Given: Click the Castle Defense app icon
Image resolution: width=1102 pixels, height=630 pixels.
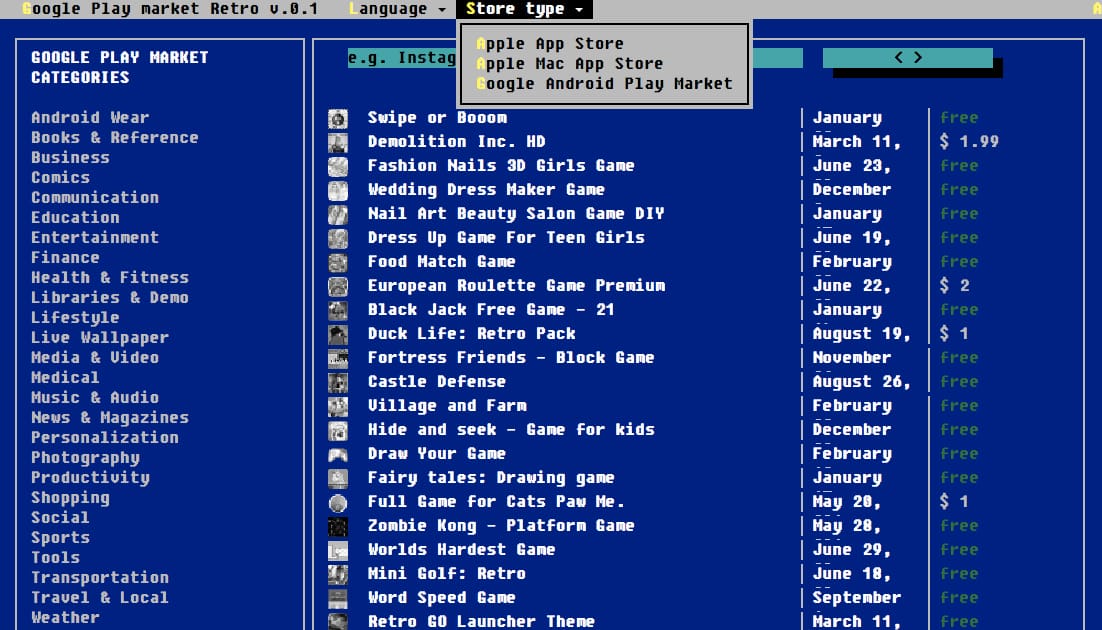Looking at the screenshot, I should 338,382.
